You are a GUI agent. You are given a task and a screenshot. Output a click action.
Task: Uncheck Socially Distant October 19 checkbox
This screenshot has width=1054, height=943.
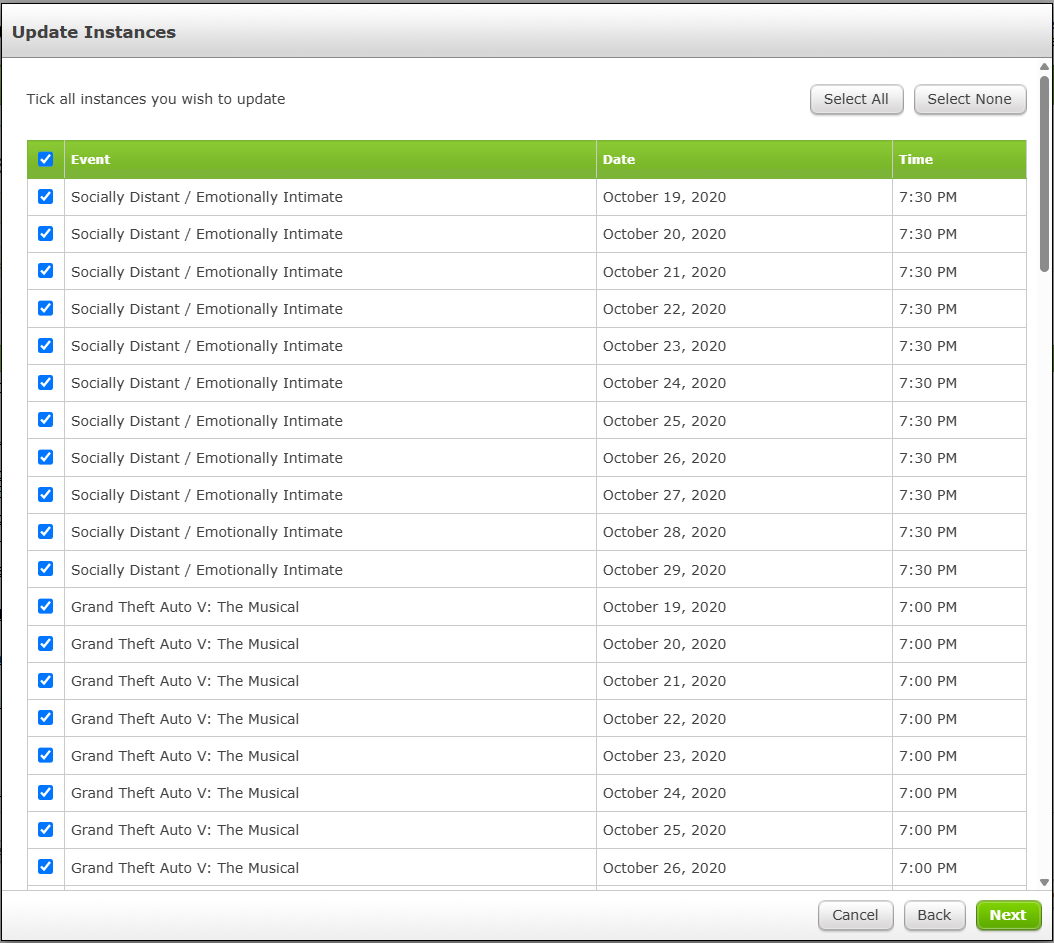(x=45, y=197)
